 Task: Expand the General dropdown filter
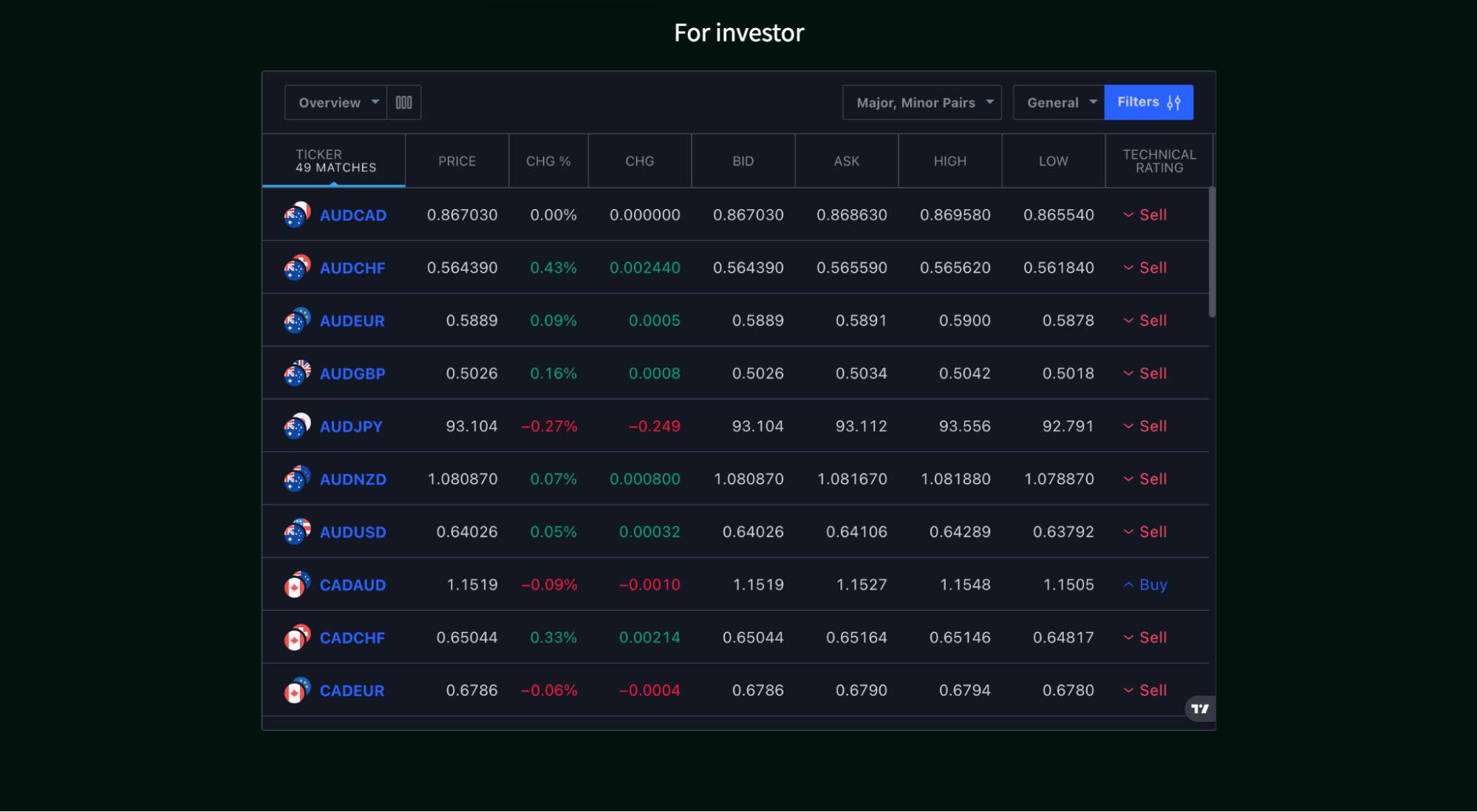(x=1057, y=101)
